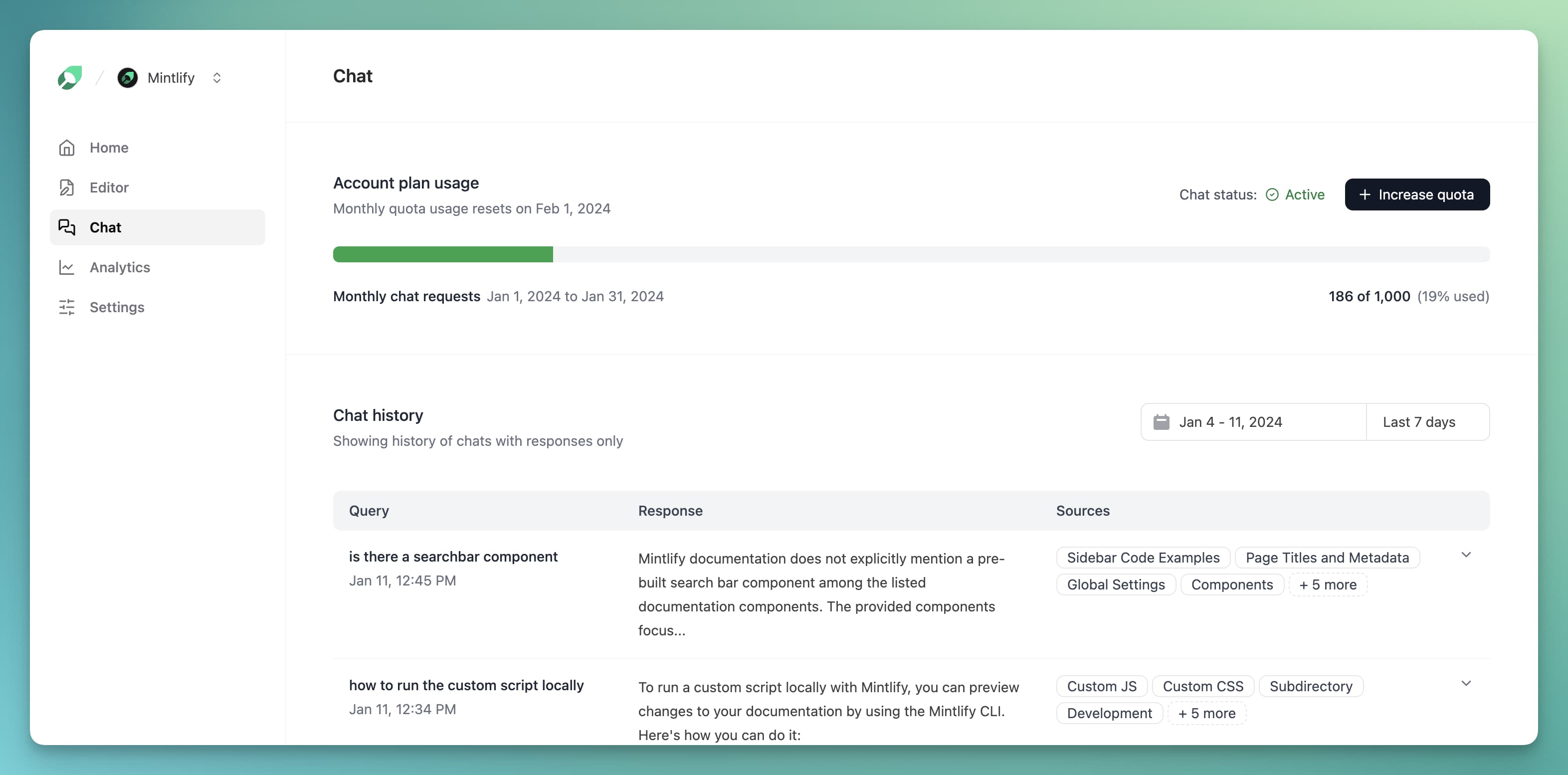The height and width of the screenshot is (775, 1568).
Task: Open the Settings menu item
Action: pyautogui.click(x=117, y=307)
